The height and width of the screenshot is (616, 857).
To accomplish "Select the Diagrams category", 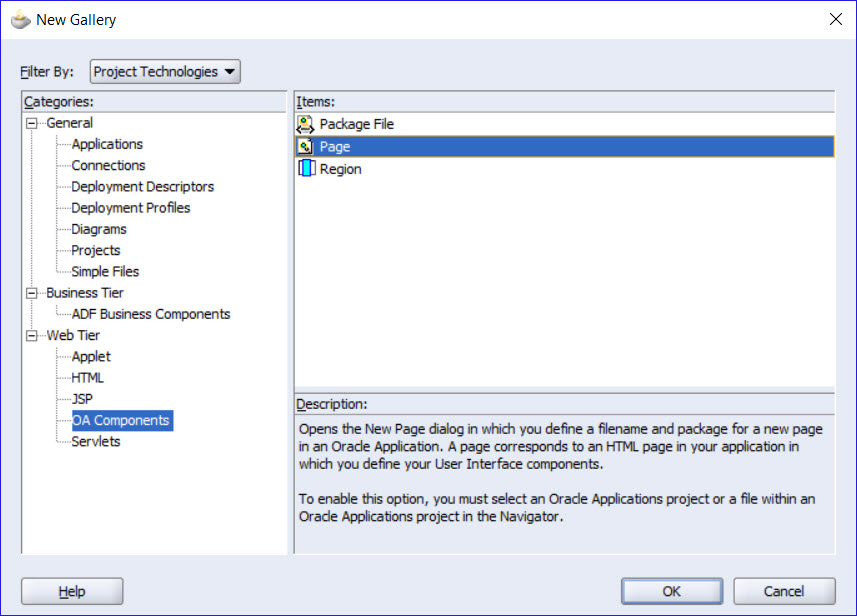I will 98,229.
